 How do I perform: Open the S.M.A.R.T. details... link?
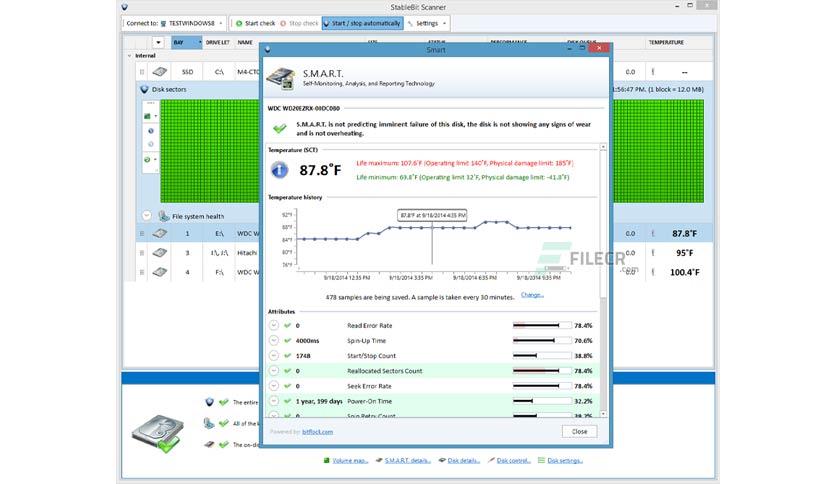(x=408, y=461)
